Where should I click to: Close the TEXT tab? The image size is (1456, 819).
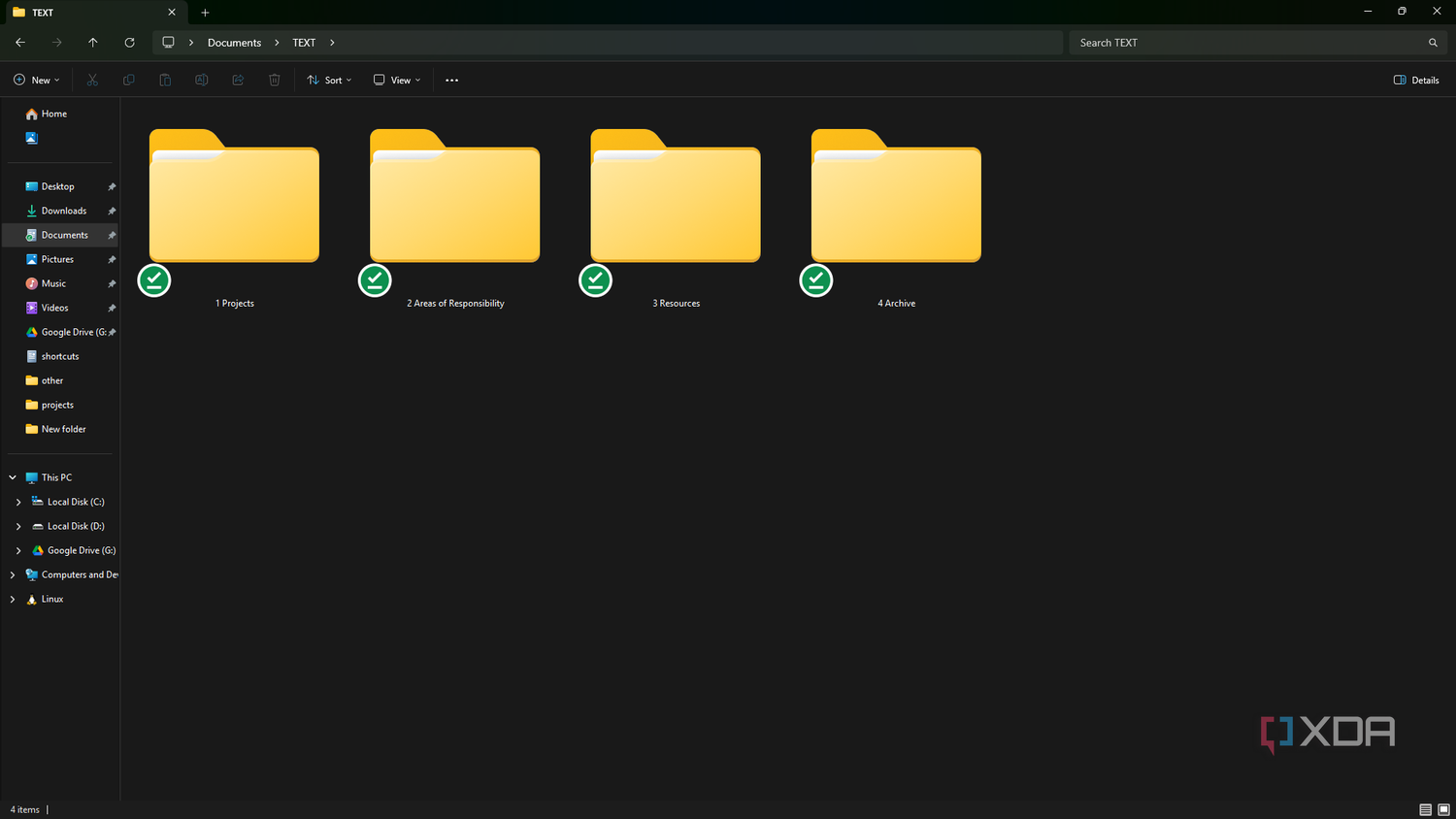tap(172, 13)
